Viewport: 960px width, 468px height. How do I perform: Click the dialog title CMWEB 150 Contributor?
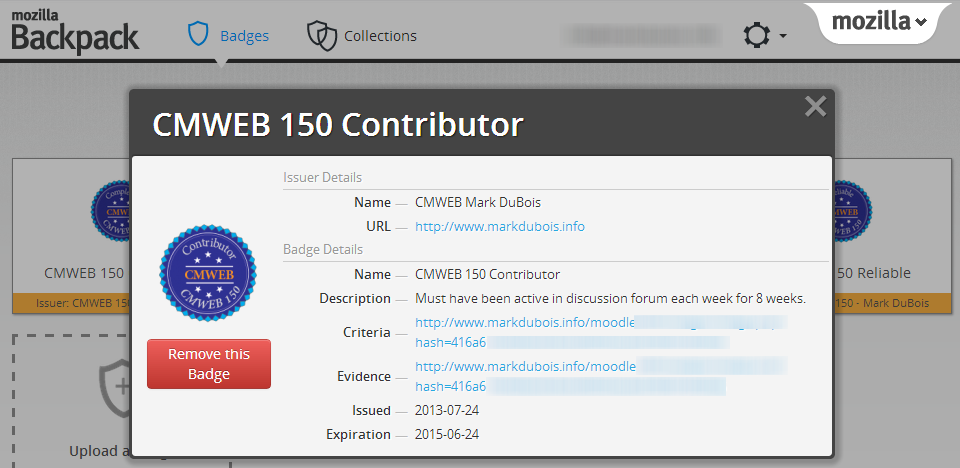click(x=337, y=125)
